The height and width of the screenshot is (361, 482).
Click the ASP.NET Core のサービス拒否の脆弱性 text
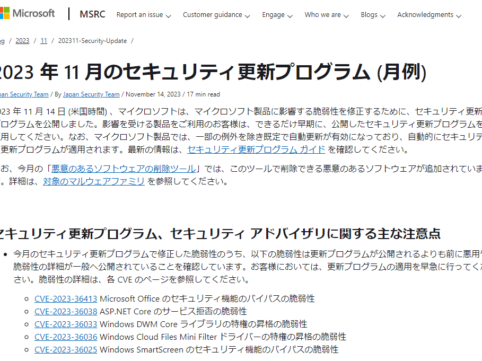[173, 311]
